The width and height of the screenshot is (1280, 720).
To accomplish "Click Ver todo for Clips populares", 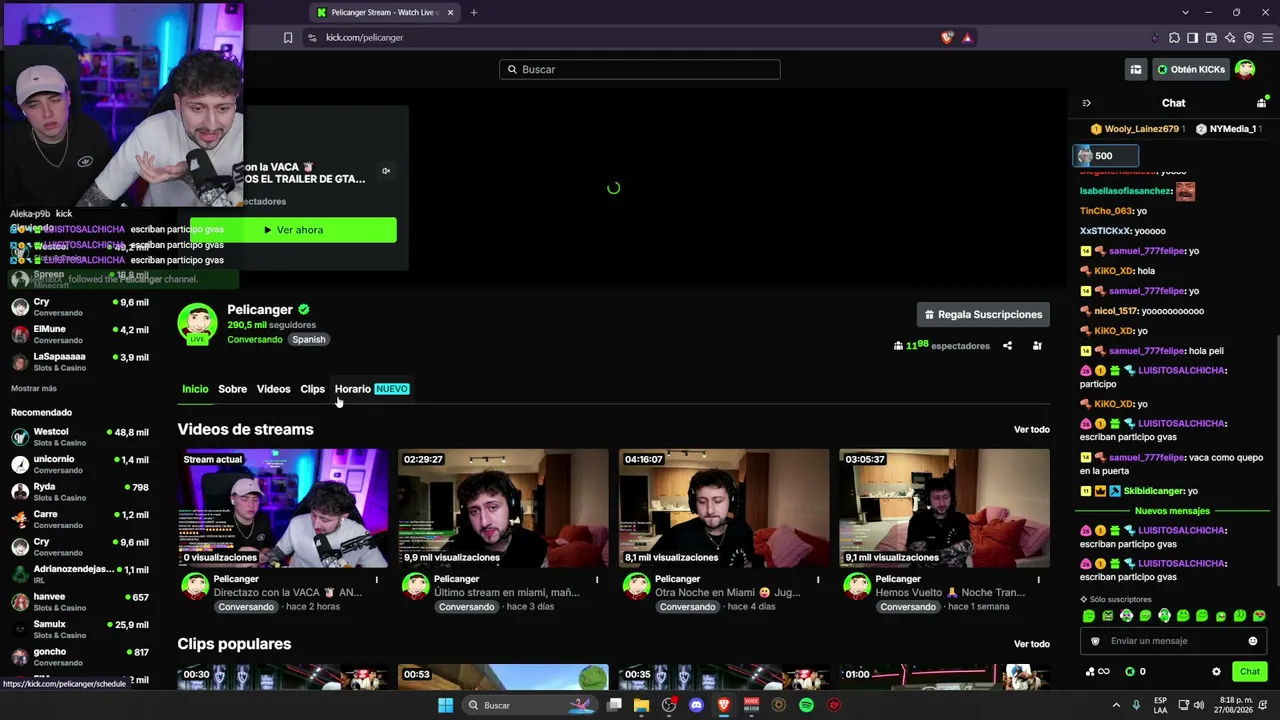I will [1032, 644].
